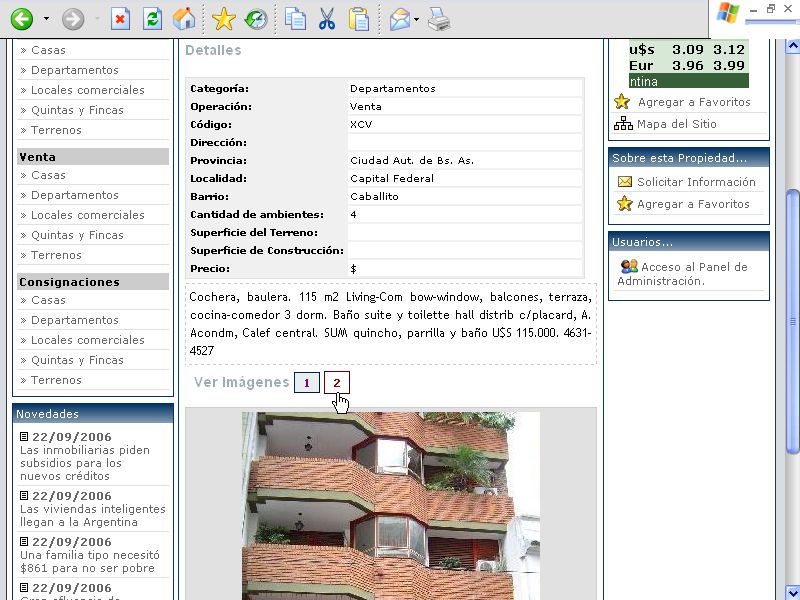
Task: Click the Consignaciones section heading
Action: click(93, 282)
